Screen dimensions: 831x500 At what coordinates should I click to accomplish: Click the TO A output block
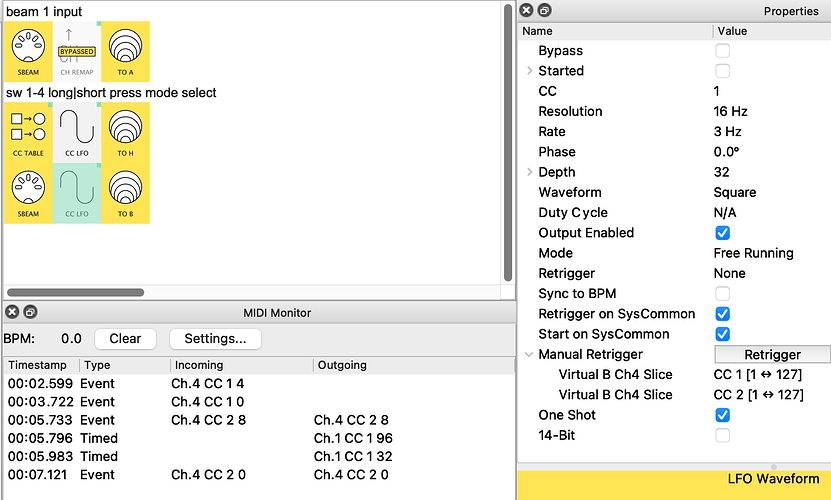click(125, 51)
